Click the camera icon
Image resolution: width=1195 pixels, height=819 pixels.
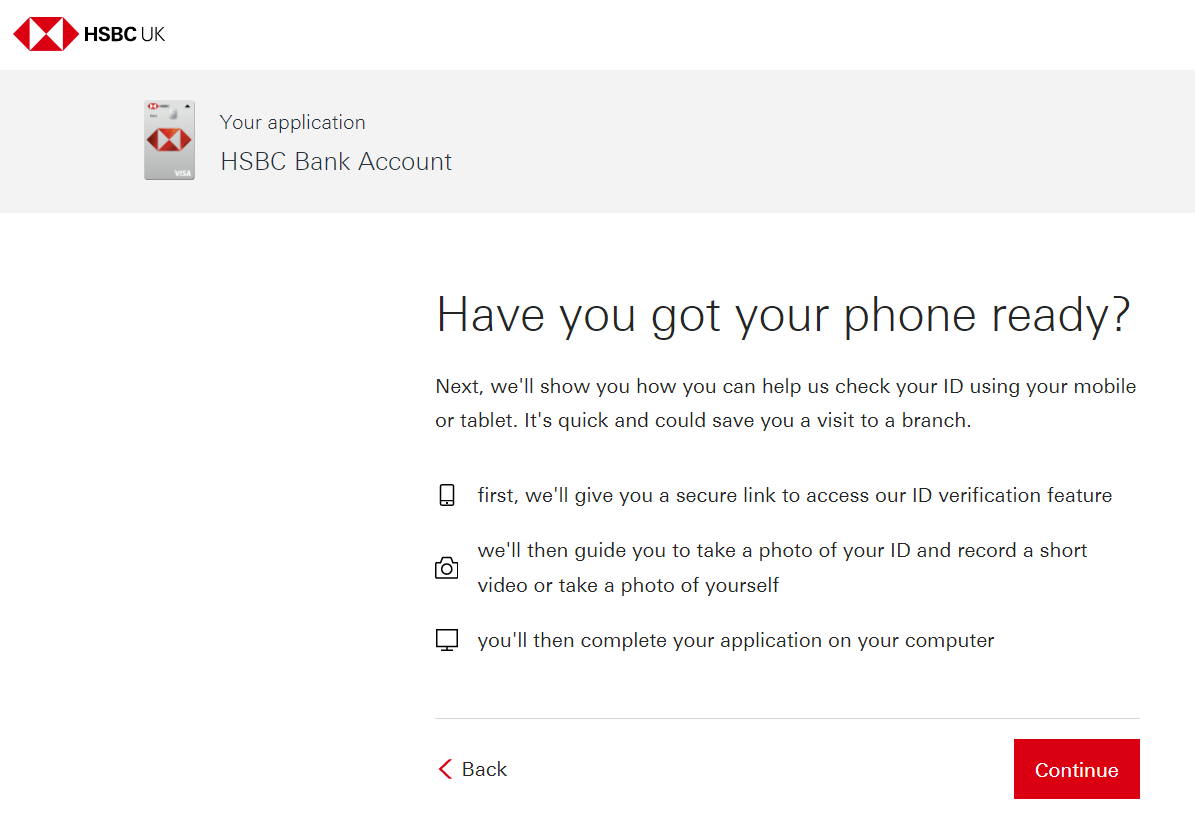(x=447, y=568)
